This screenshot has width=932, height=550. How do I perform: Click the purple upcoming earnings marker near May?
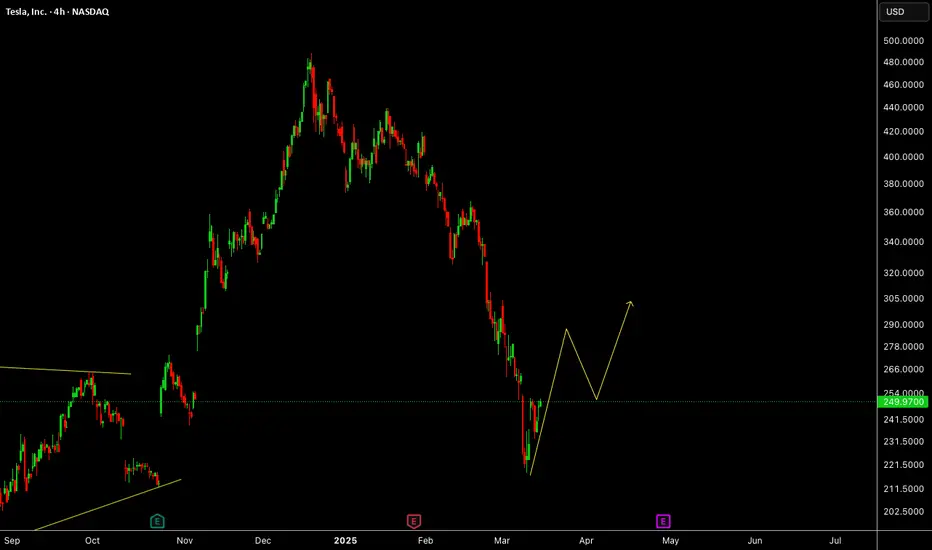pos(663,521)
